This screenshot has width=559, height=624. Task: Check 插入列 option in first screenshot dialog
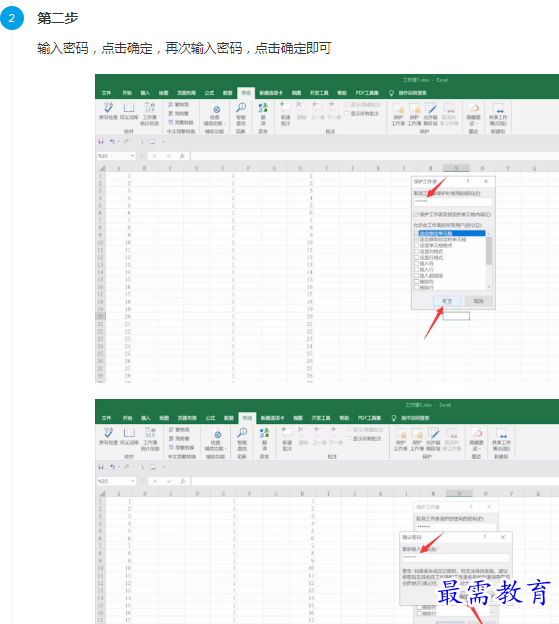(x=417, y=263)
